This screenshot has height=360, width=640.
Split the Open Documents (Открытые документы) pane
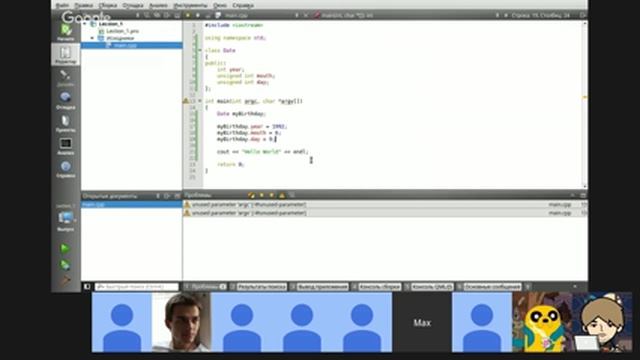[x=167, y=196]
